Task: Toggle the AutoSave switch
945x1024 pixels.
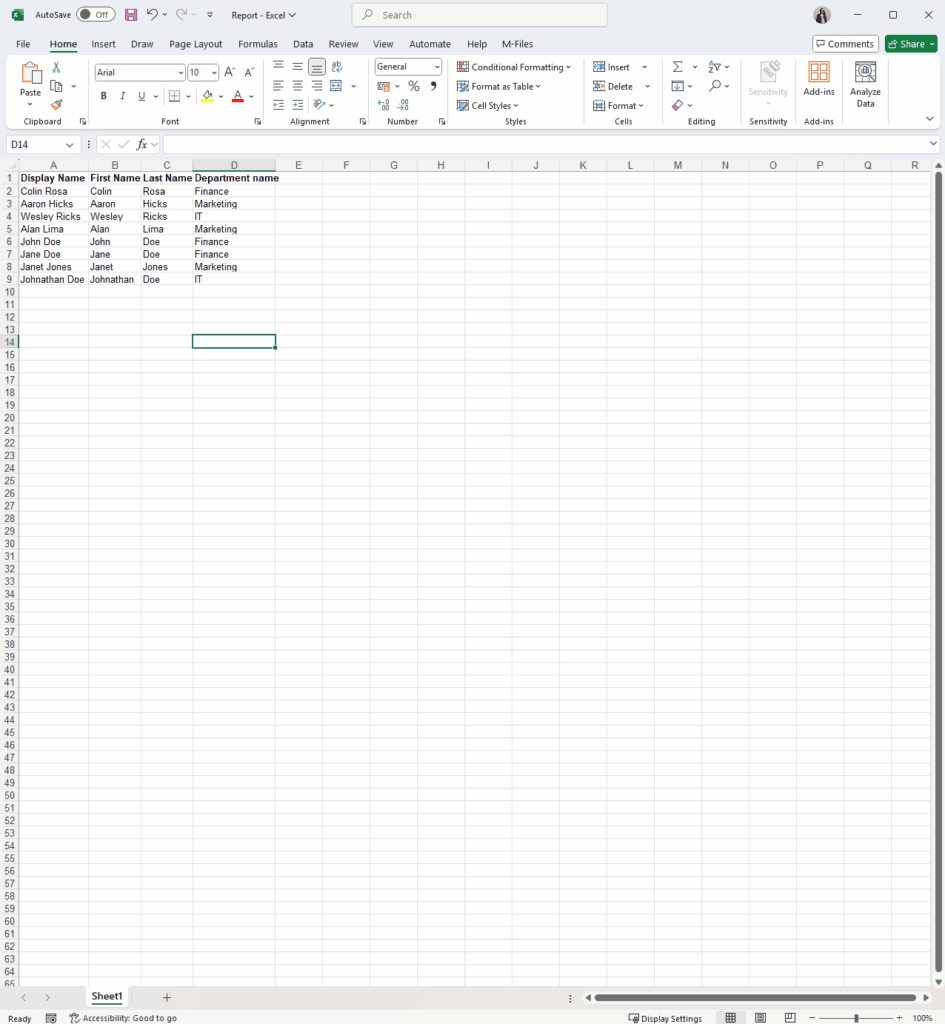Action: [95, 15]
